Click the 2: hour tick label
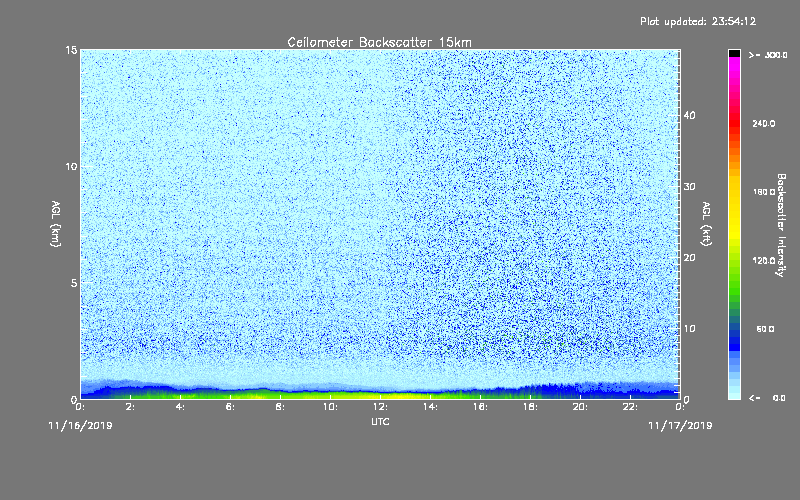 [x=130, y=407]
